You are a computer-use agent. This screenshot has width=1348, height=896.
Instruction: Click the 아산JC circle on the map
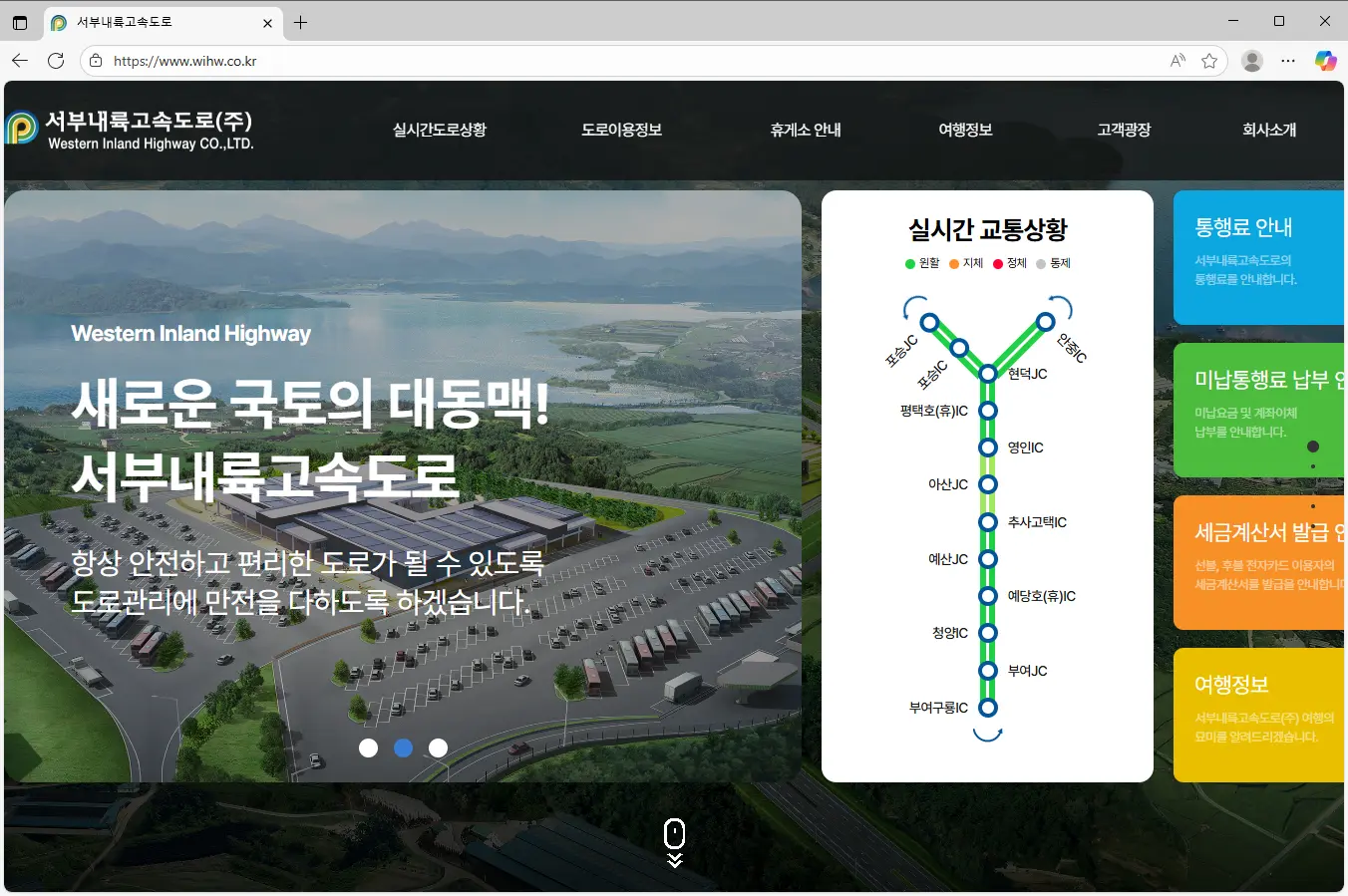987,483
